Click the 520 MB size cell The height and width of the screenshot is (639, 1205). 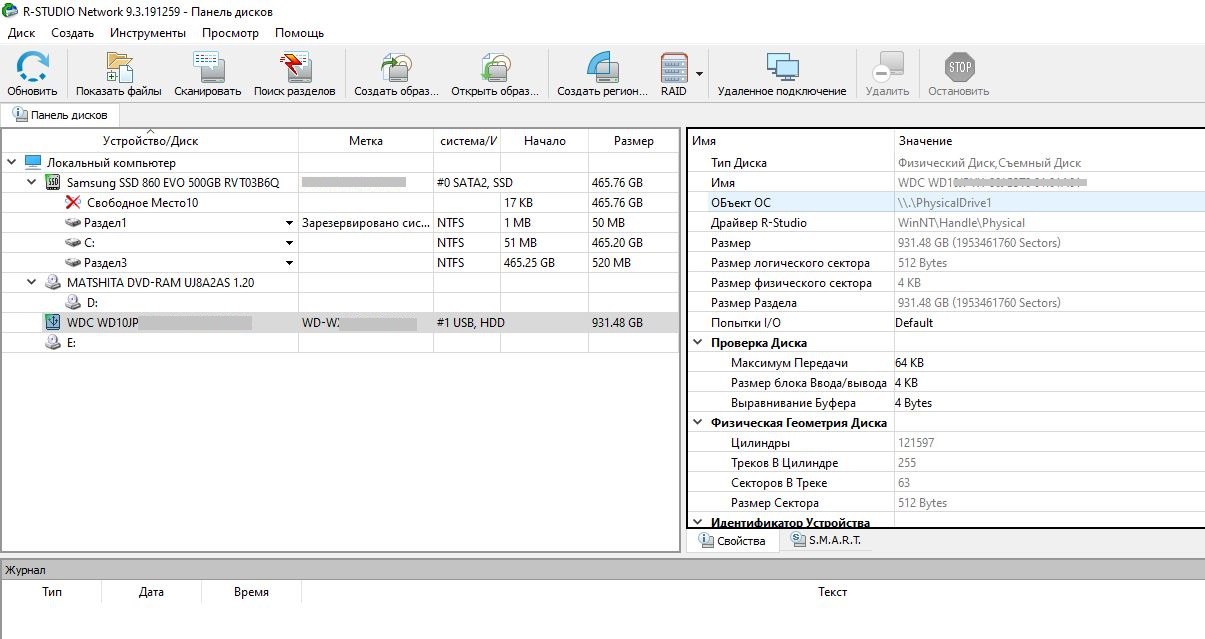point(634,263)
